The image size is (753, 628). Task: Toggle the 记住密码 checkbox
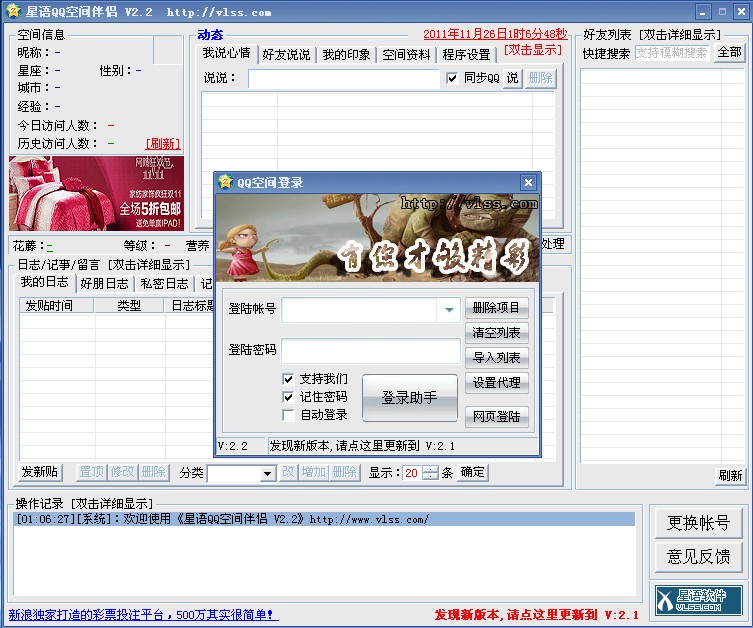click(288, 397)
